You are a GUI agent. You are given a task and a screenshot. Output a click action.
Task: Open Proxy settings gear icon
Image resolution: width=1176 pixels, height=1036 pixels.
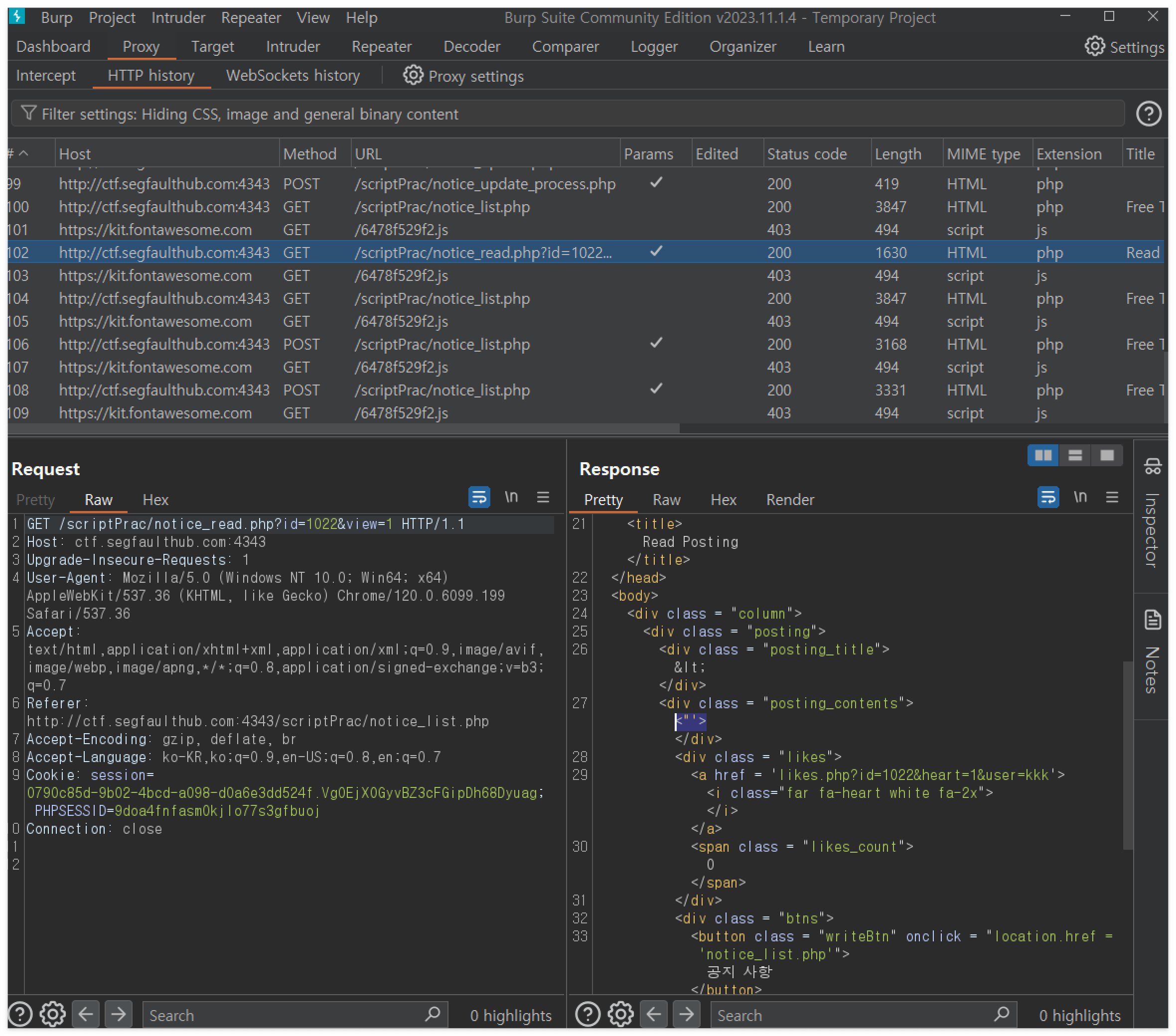(413, 75)
